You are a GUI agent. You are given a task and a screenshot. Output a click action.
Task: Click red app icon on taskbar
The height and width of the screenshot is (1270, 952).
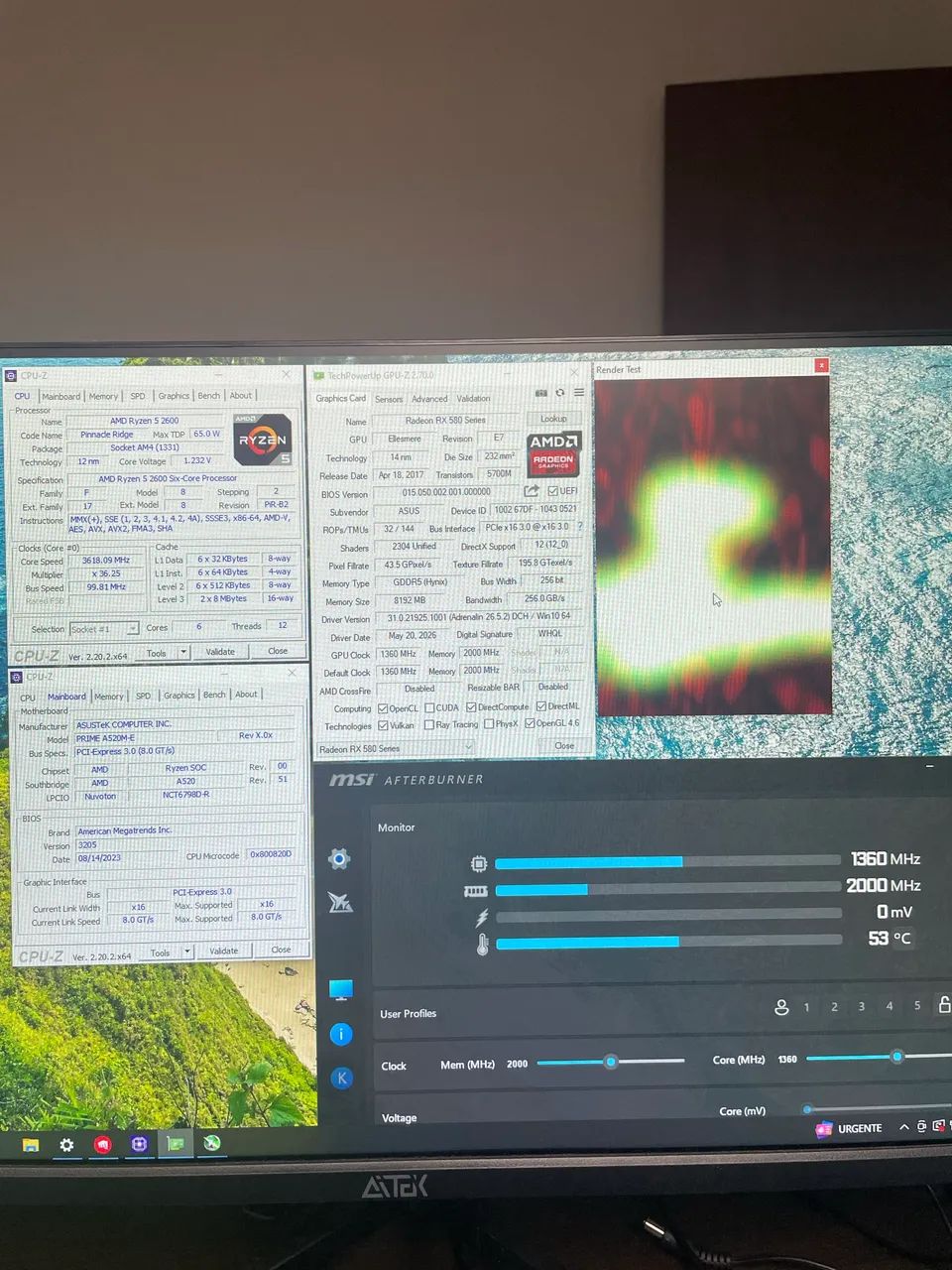[102, 1145]
